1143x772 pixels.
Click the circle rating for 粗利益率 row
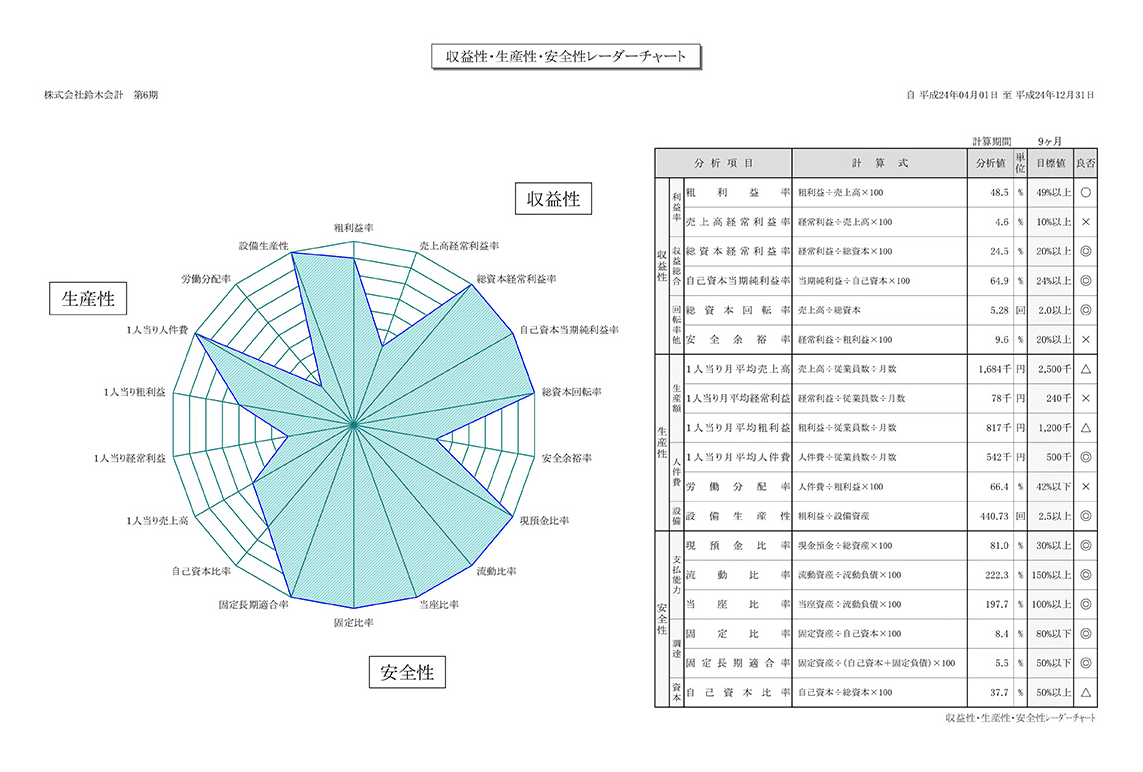point(1085,192)
